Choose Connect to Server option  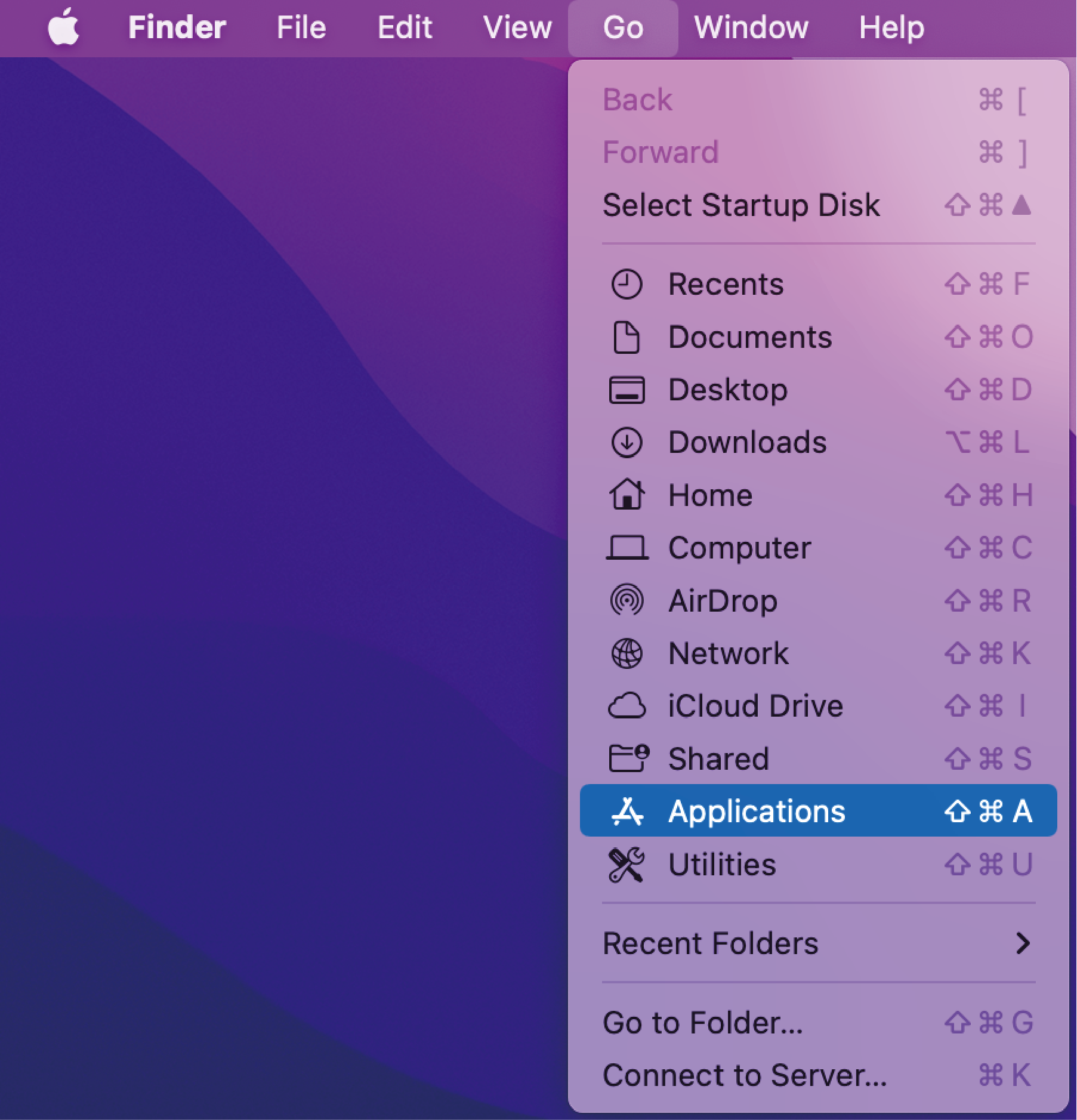[x=745, y=1075]
